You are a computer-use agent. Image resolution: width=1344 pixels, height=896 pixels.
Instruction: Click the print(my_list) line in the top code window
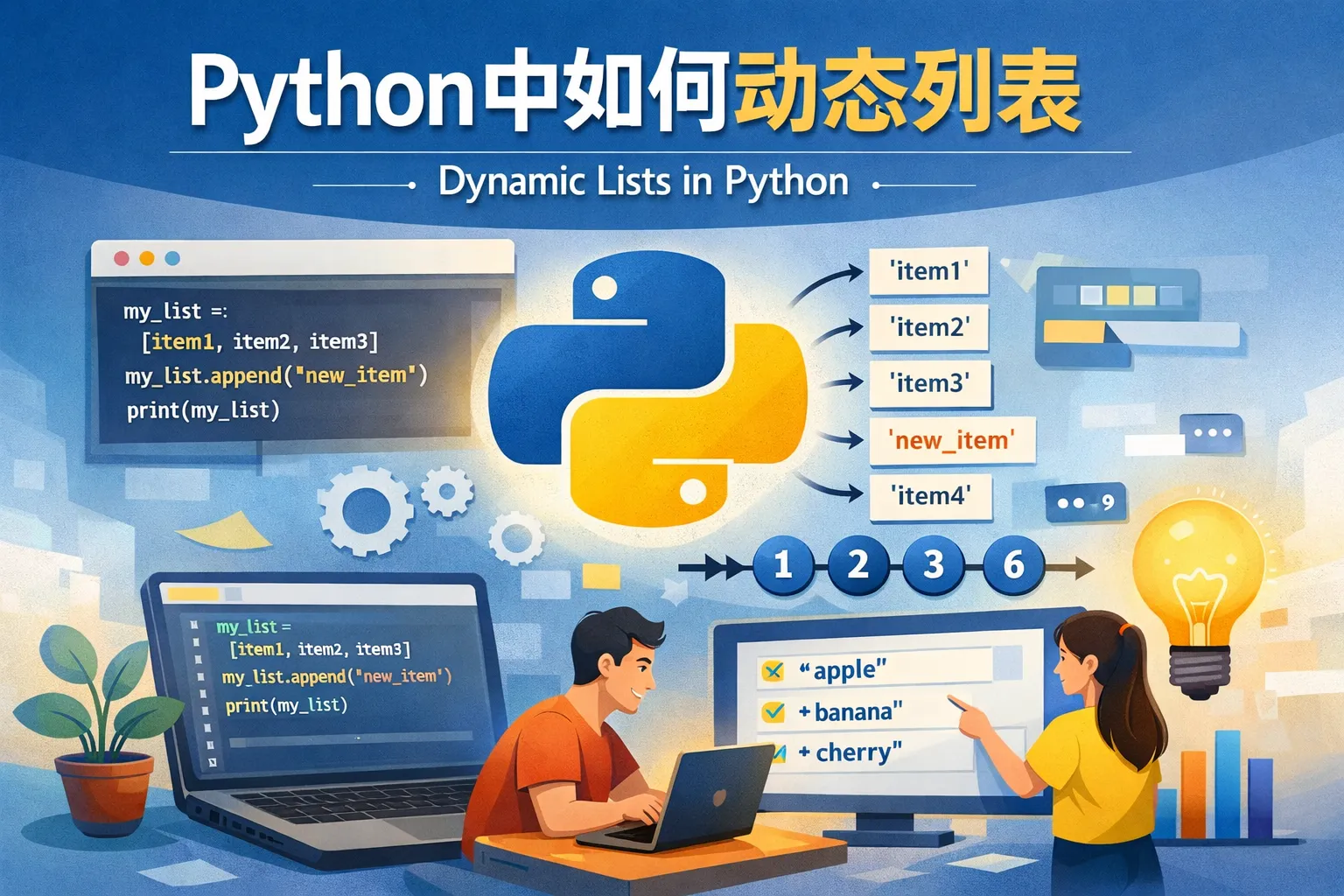203,409
